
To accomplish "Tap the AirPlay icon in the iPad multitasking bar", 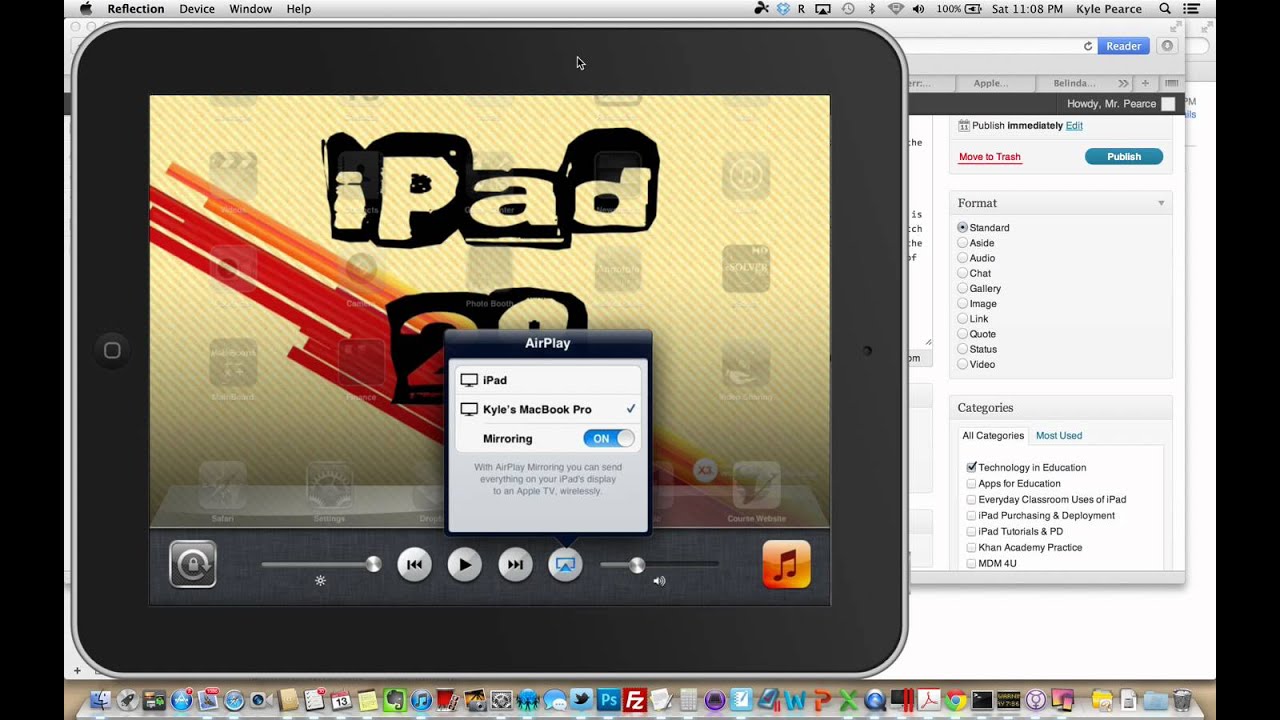I will 565,565.
